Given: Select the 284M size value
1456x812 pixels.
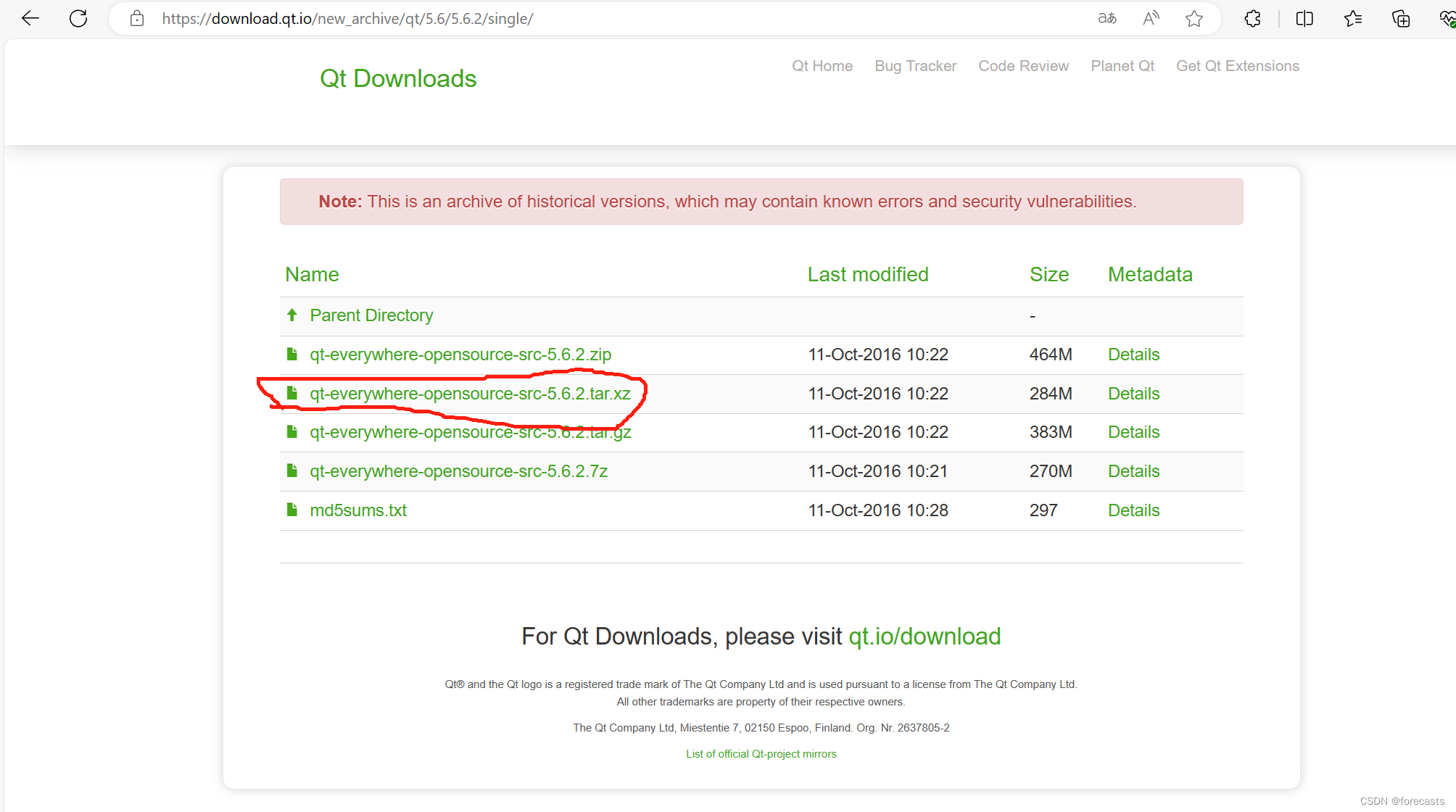Looking at the screenshot, I should [x=1051, y=394].
